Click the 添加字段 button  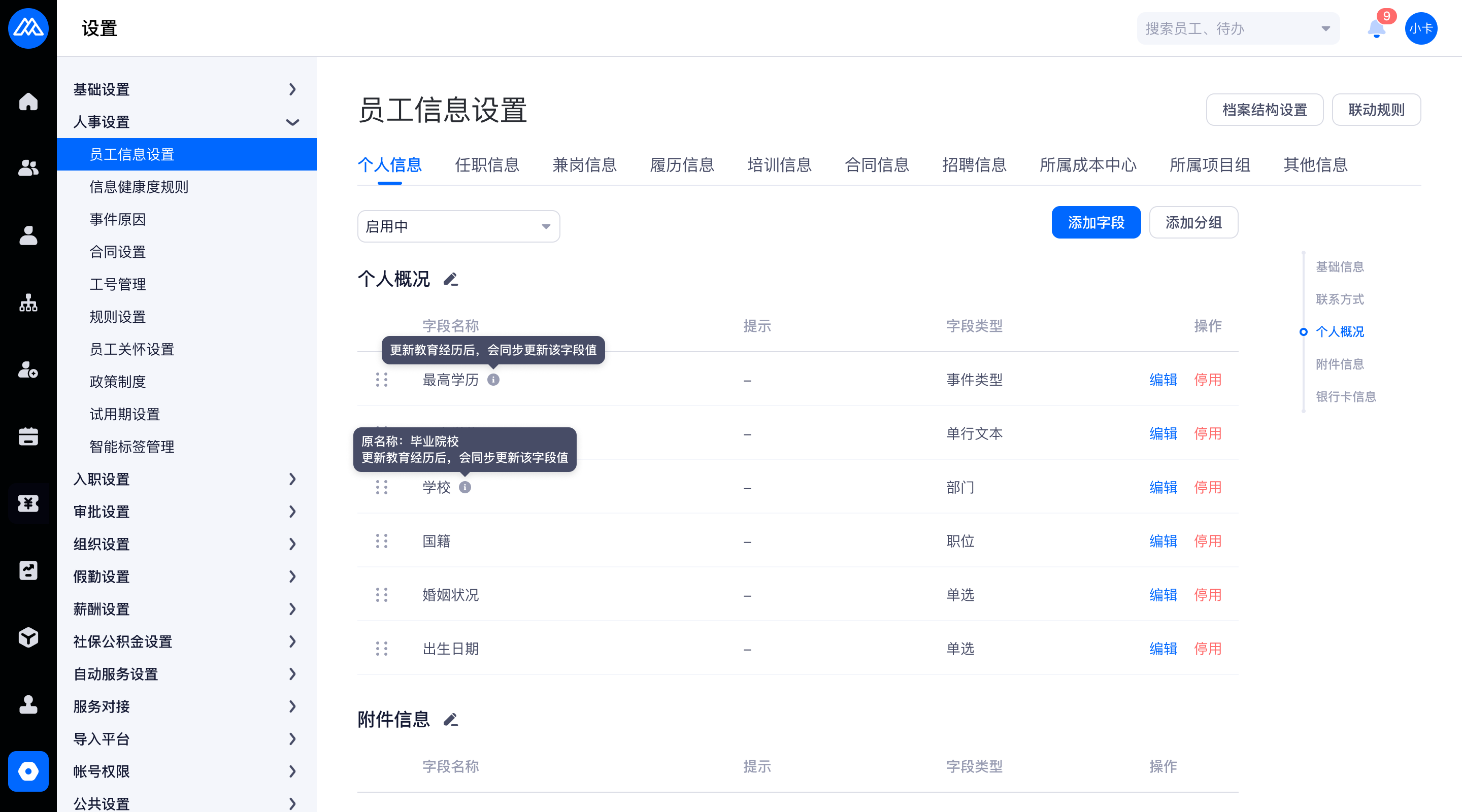[x=1095, y=222]
